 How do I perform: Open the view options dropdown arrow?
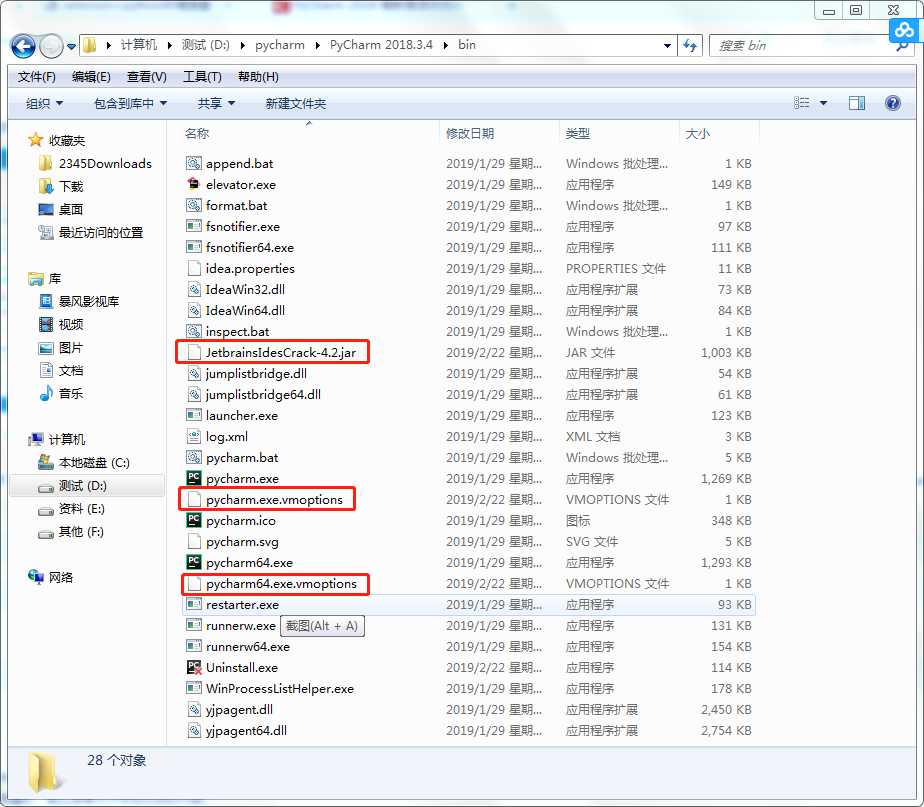(823, 103)
